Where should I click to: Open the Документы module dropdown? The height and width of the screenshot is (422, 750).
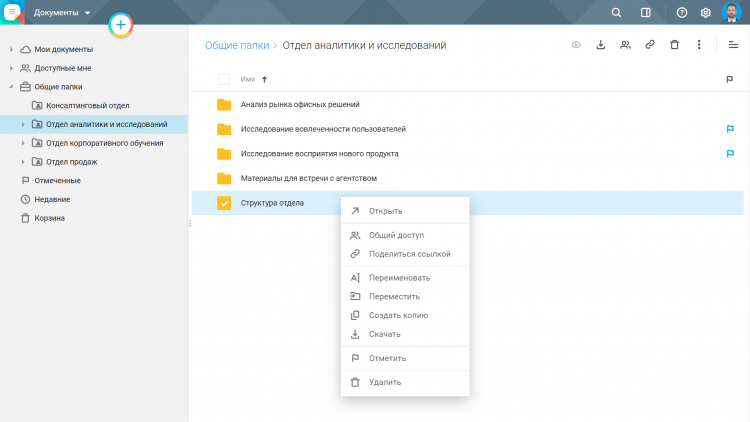click(62, 13)
